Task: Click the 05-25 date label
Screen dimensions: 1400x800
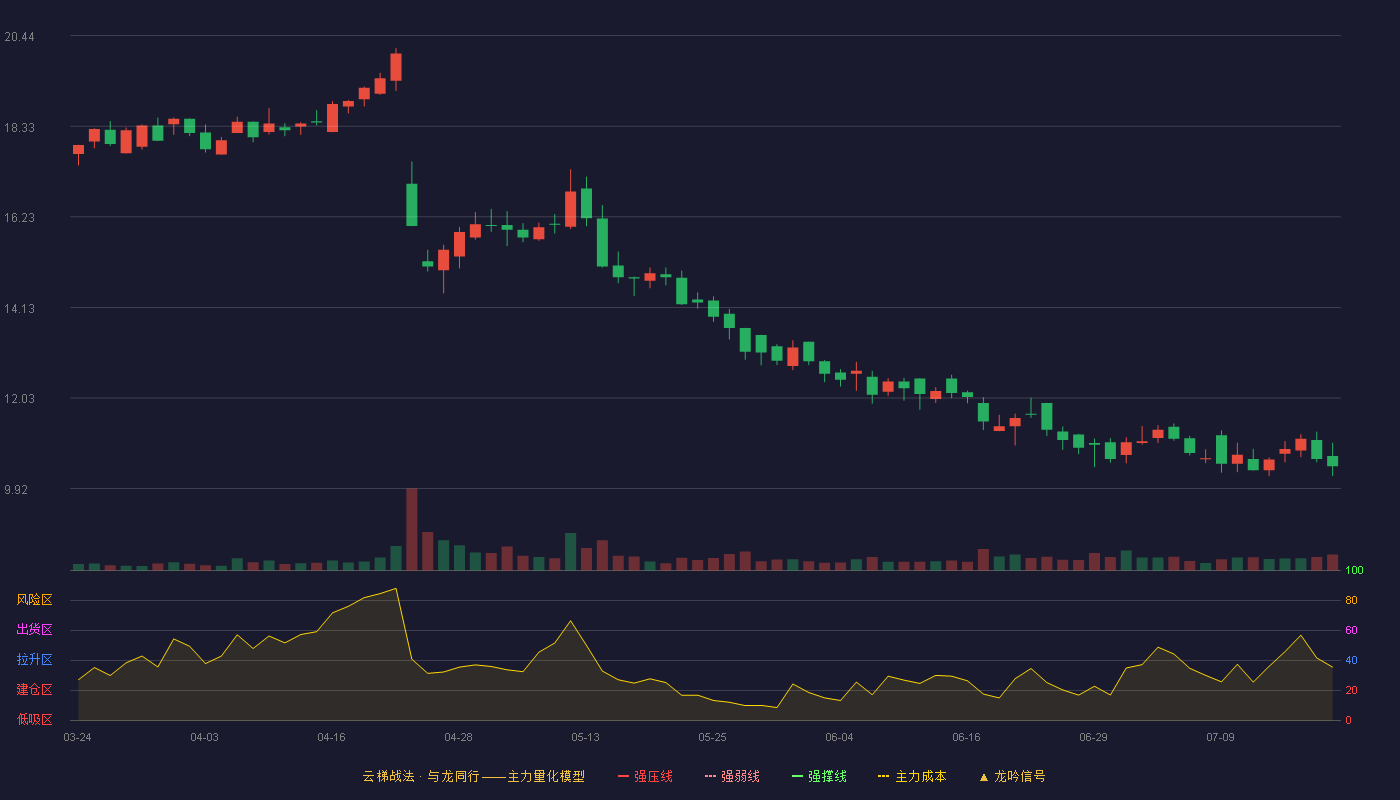Action: 712,737
